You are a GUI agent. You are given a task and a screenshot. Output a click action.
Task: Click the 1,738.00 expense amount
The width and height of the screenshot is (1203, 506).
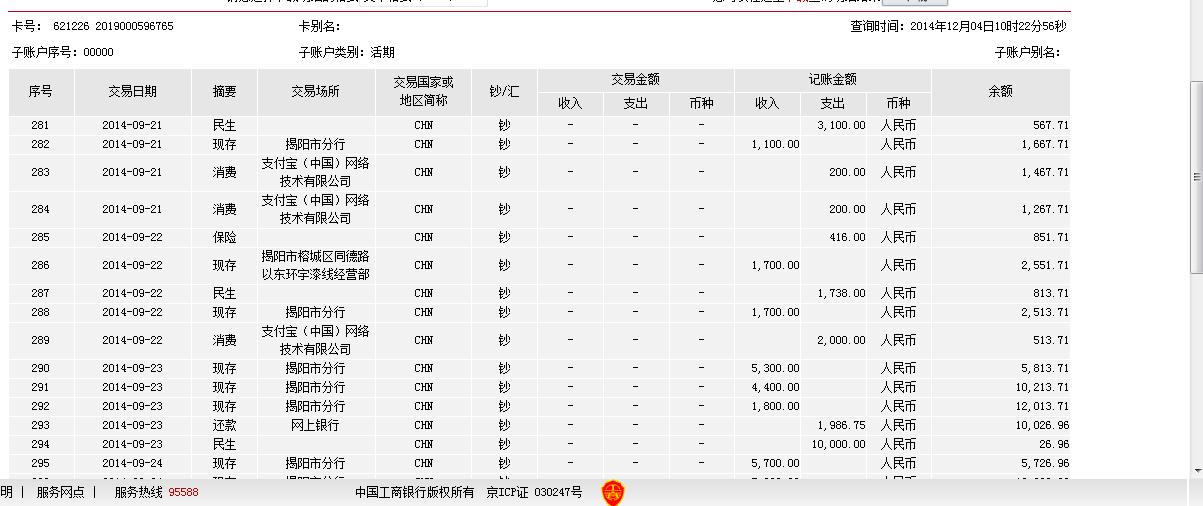point(841,293)
